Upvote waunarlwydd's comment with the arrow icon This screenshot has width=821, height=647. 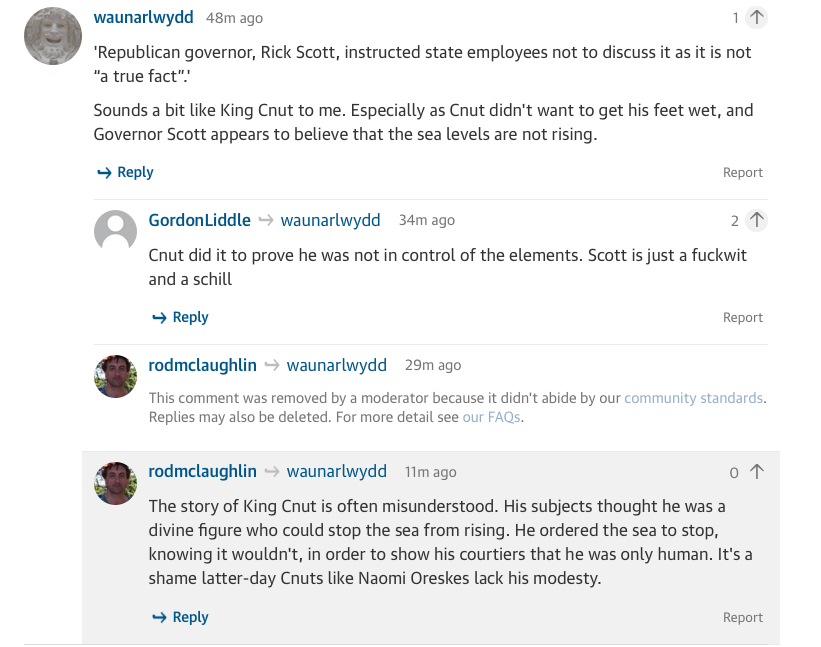(756, 18)
